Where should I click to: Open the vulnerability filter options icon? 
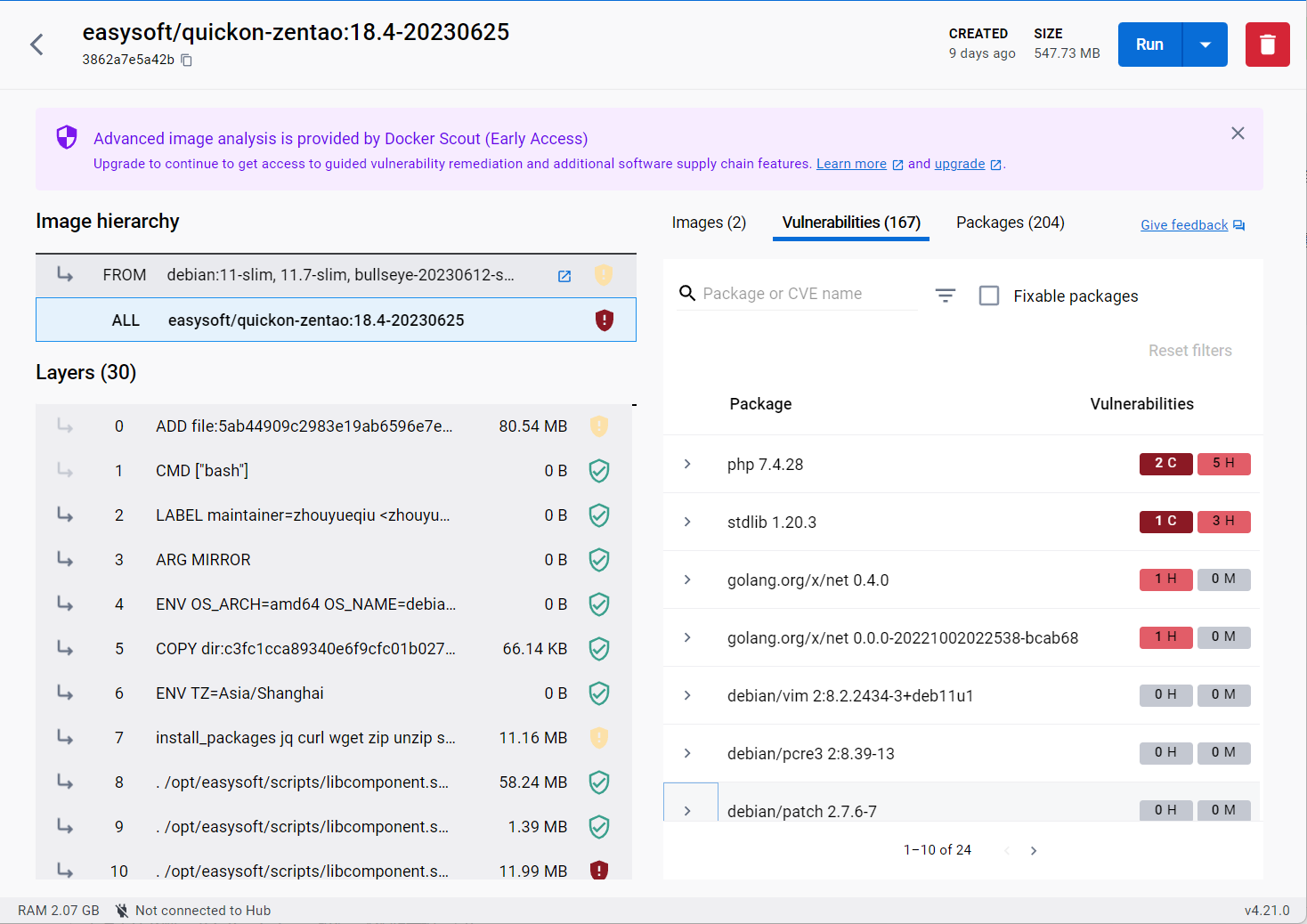(946, 296)
